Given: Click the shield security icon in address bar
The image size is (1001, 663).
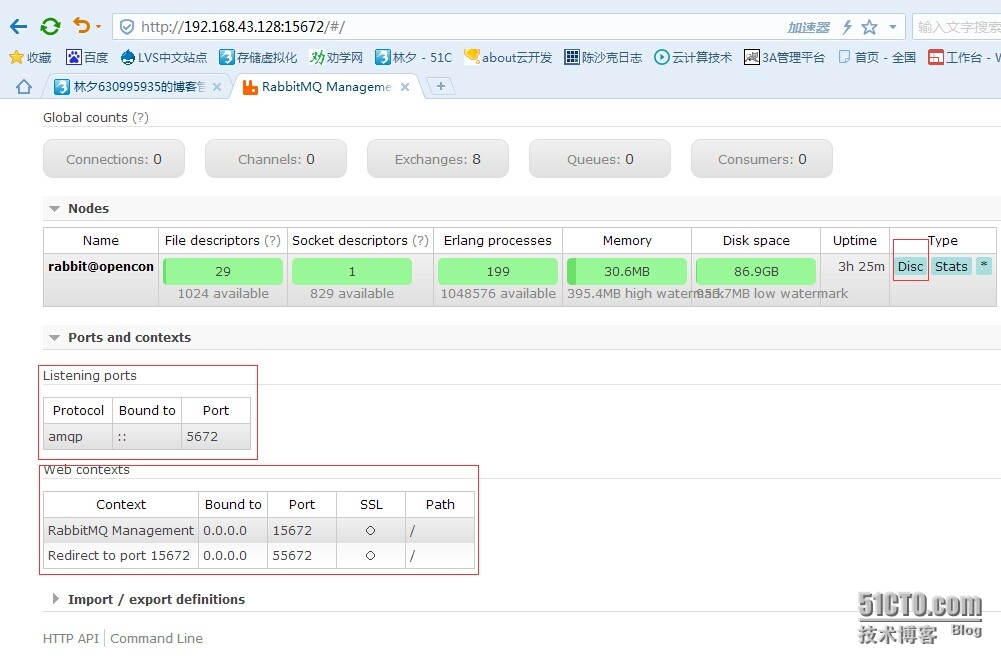Looking at the screenshot, I should point(127,27).
